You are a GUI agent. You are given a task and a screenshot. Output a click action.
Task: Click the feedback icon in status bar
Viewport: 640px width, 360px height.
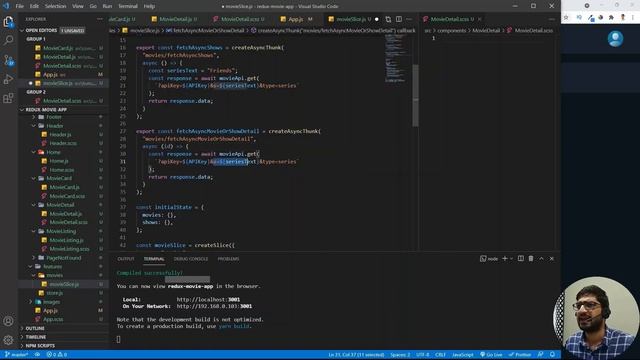pyautogui.click(x=540, y=354)
